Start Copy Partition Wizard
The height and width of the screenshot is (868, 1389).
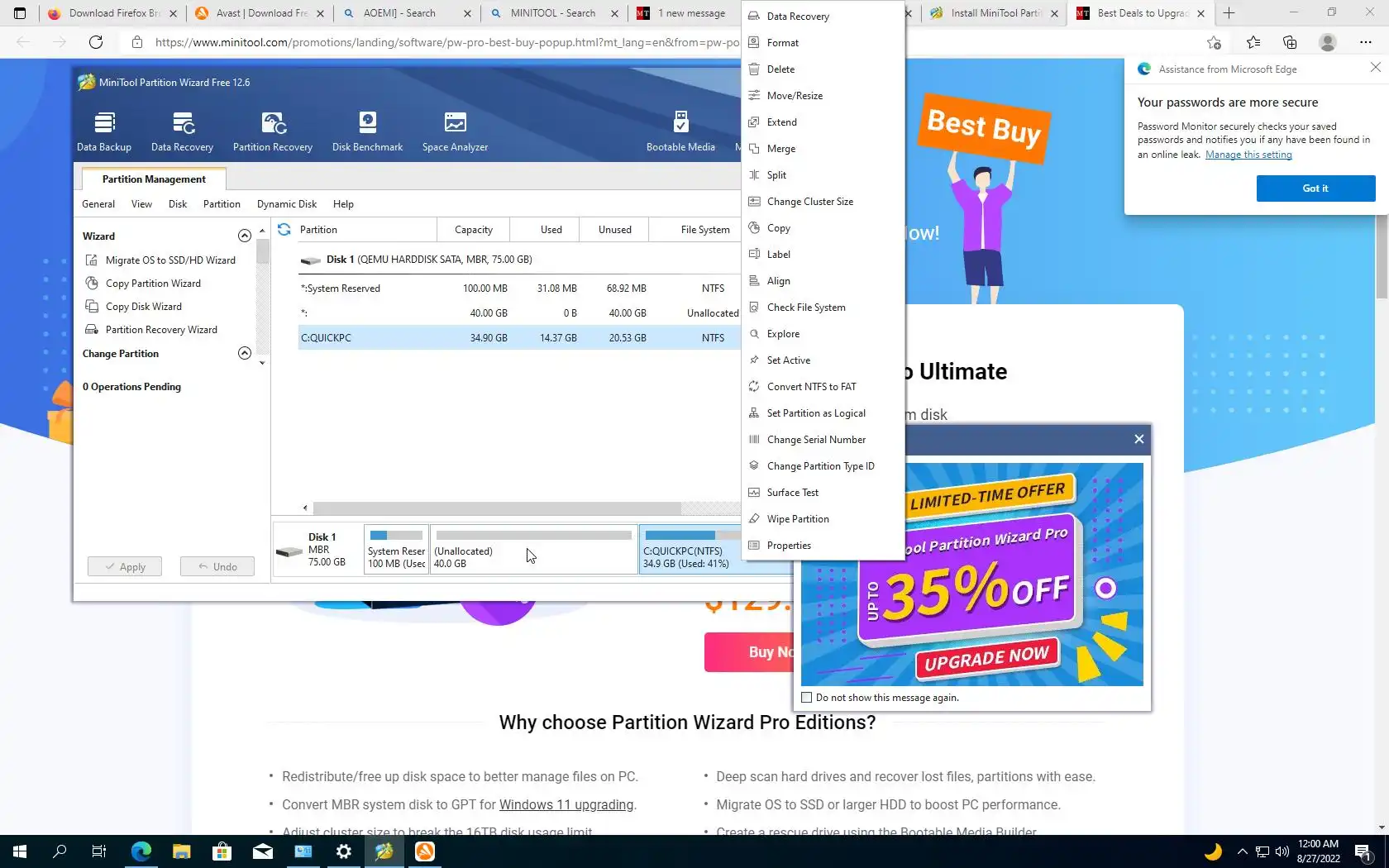click(x=143, y=283)
